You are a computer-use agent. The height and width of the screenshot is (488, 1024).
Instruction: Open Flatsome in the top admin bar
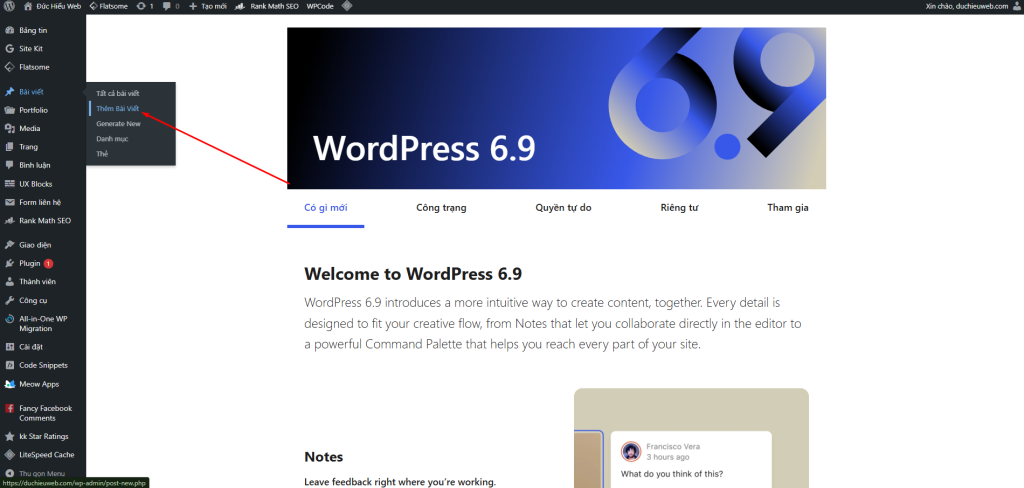108,6
